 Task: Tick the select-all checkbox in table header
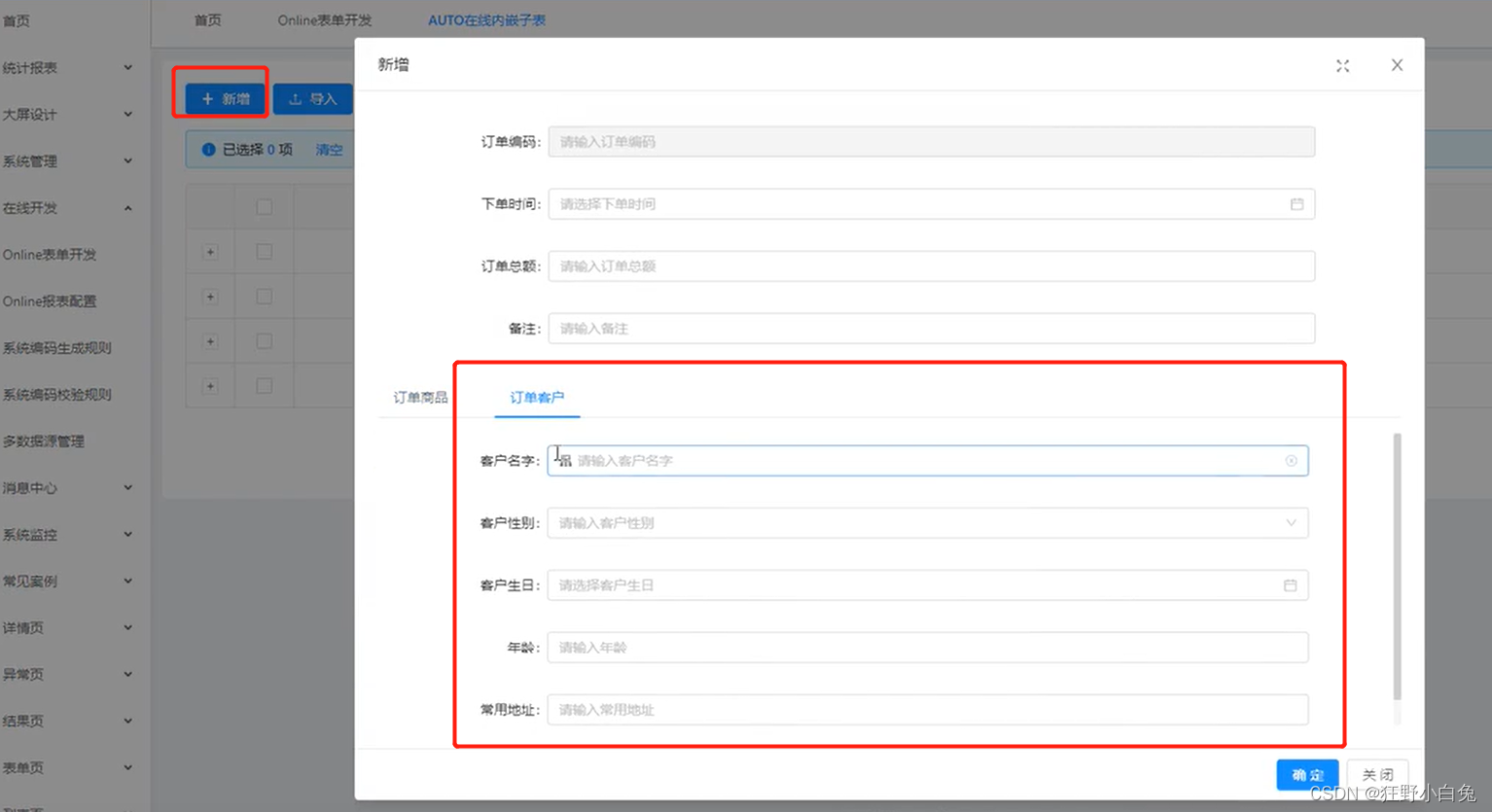264,207
